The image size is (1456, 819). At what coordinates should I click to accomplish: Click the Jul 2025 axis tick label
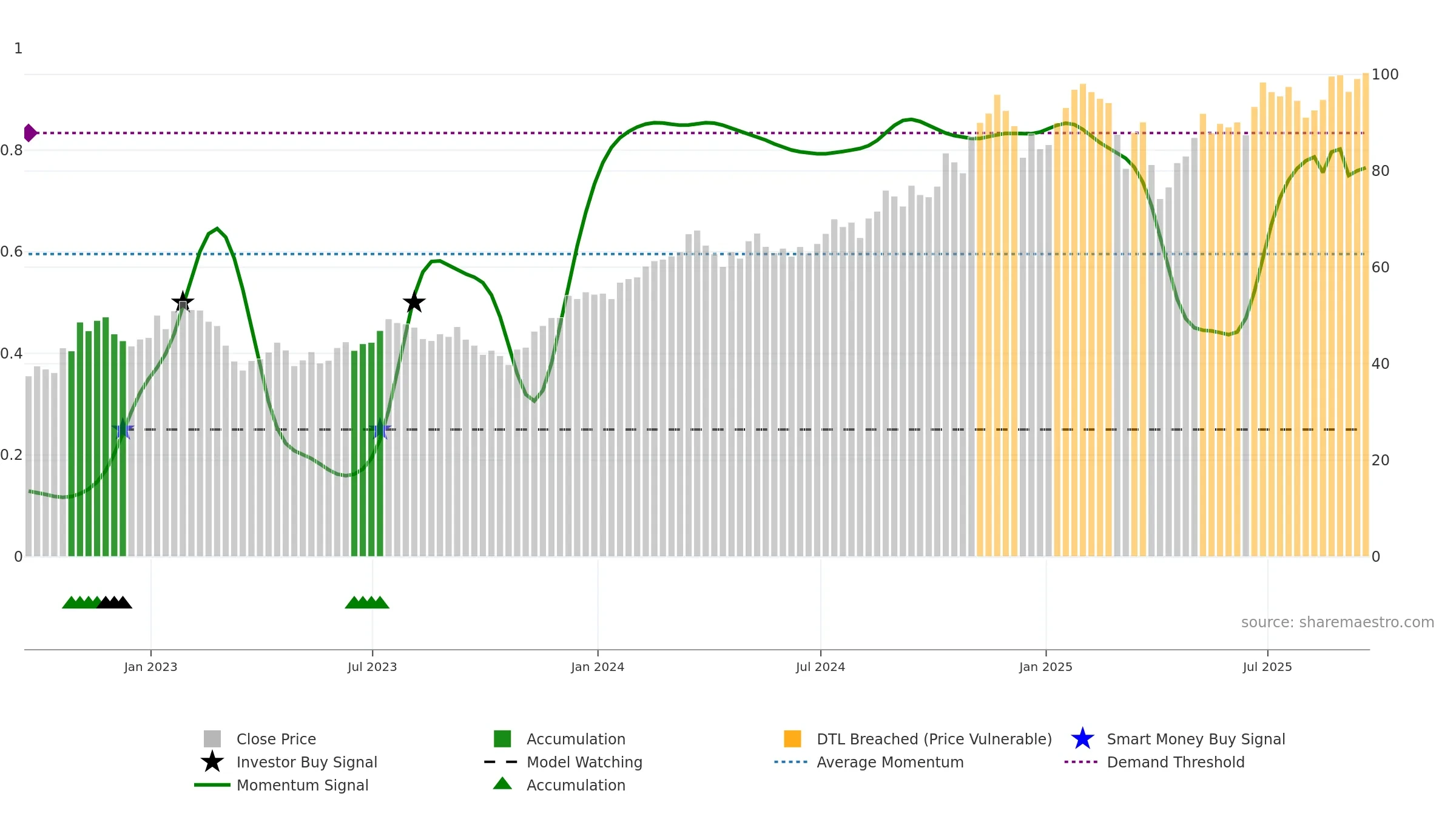(x=1267, y=667)
